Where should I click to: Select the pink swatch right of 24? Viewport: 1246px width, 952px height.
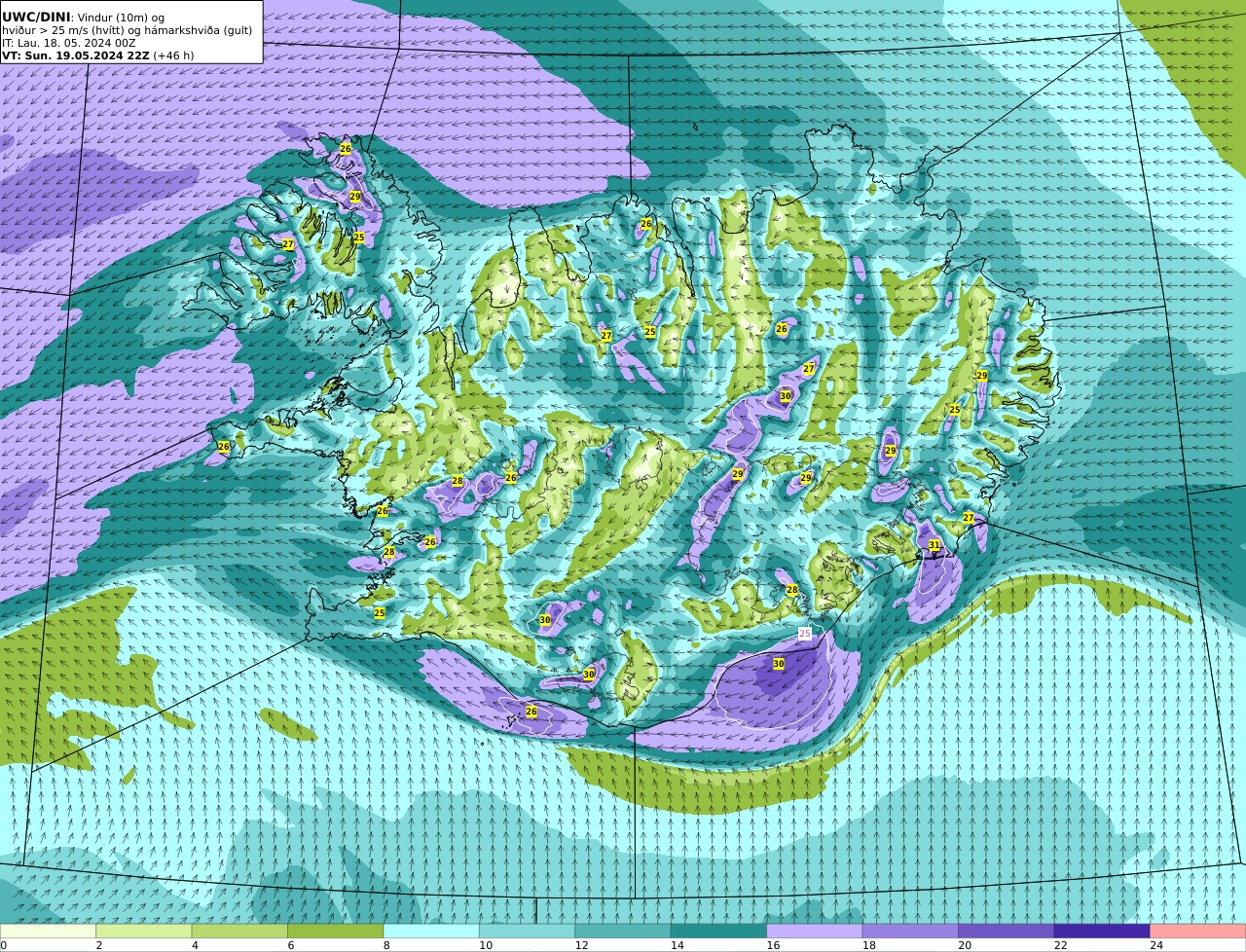pos(1198,931)
